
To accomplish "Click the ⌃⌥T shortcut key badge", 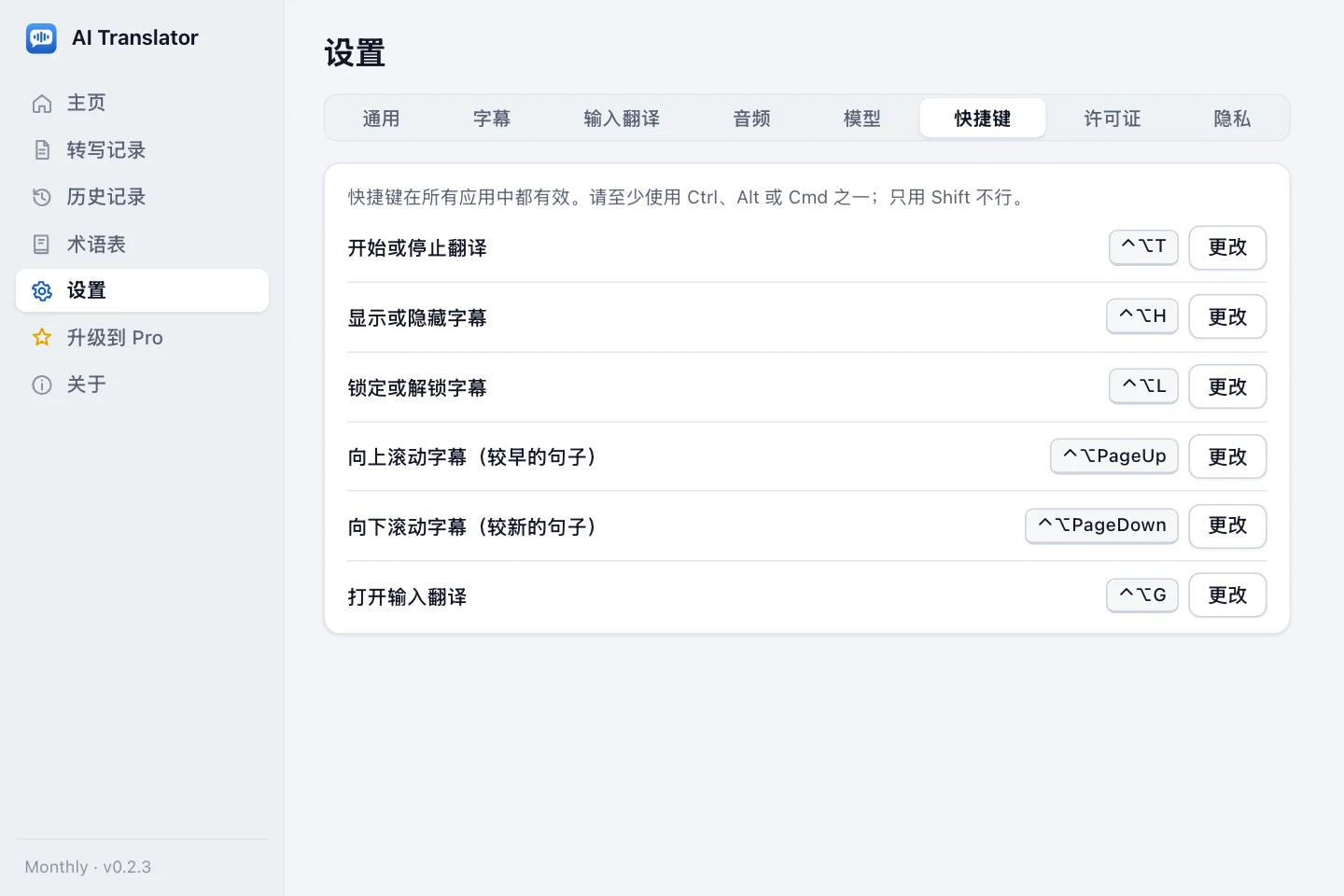I will coord(1143,246).
